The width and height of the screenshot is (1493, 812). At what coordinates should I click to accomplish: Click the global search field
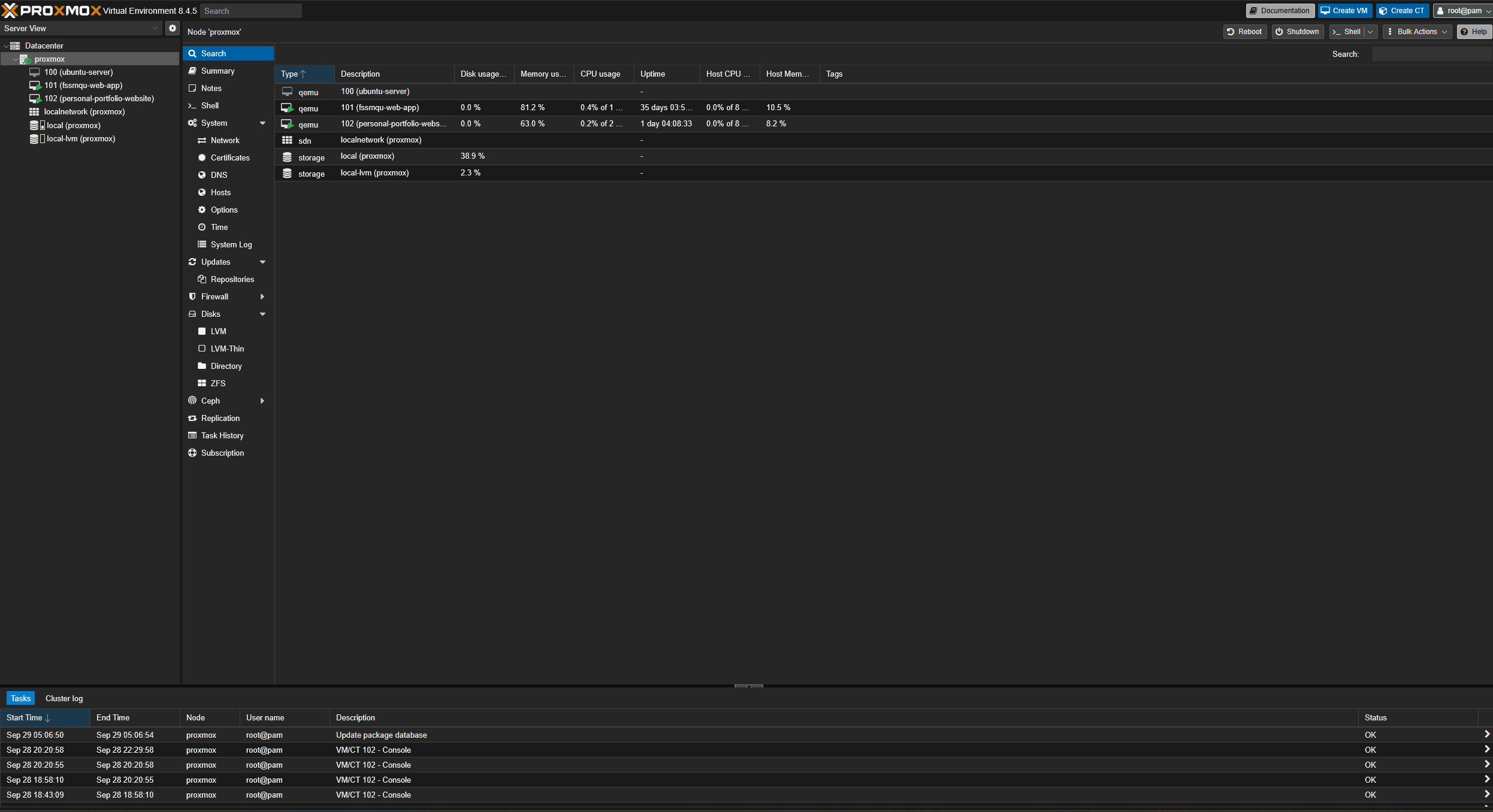click(x=250, y=10)
